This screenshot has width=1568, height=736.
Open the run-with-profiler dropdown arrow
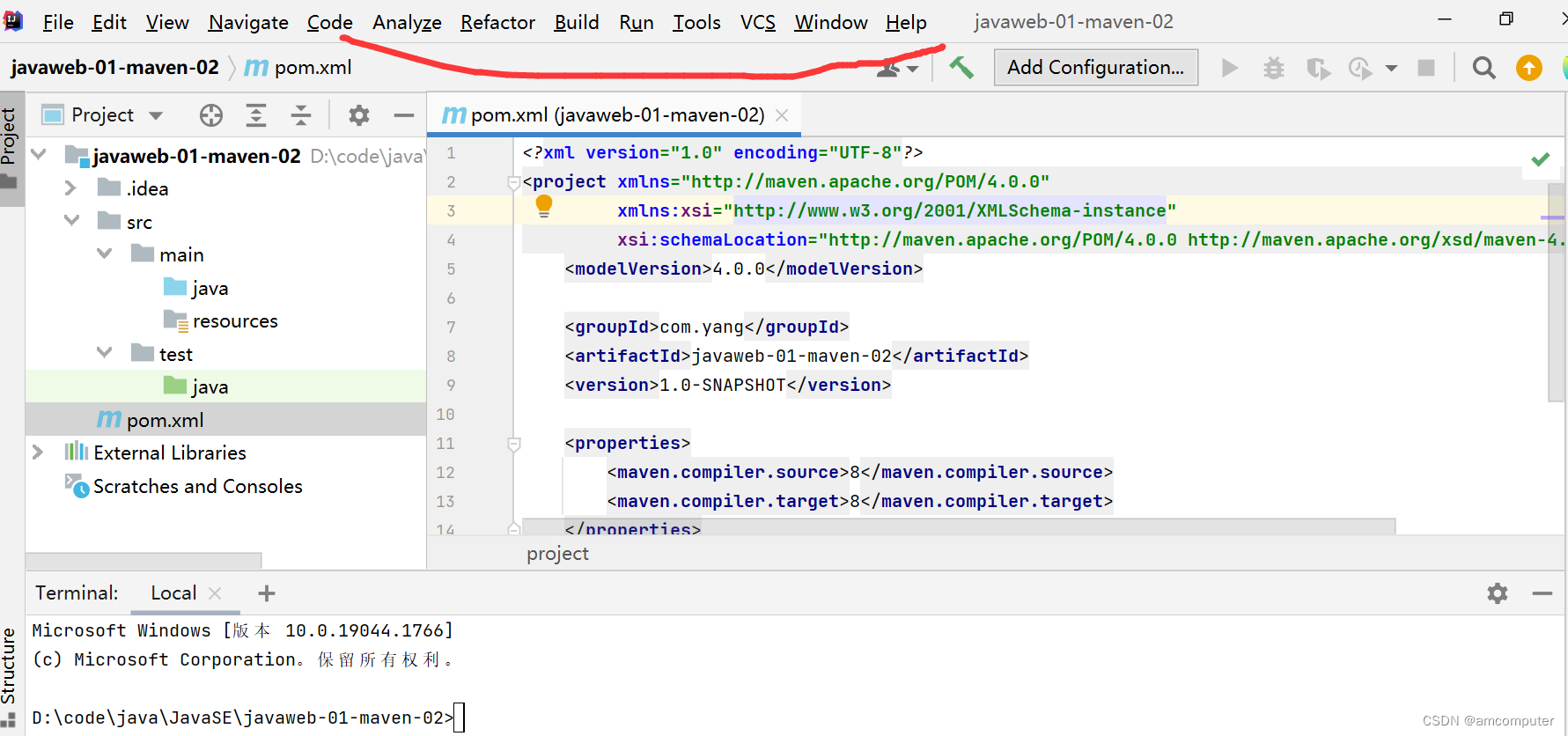(x=1391, y=68)
